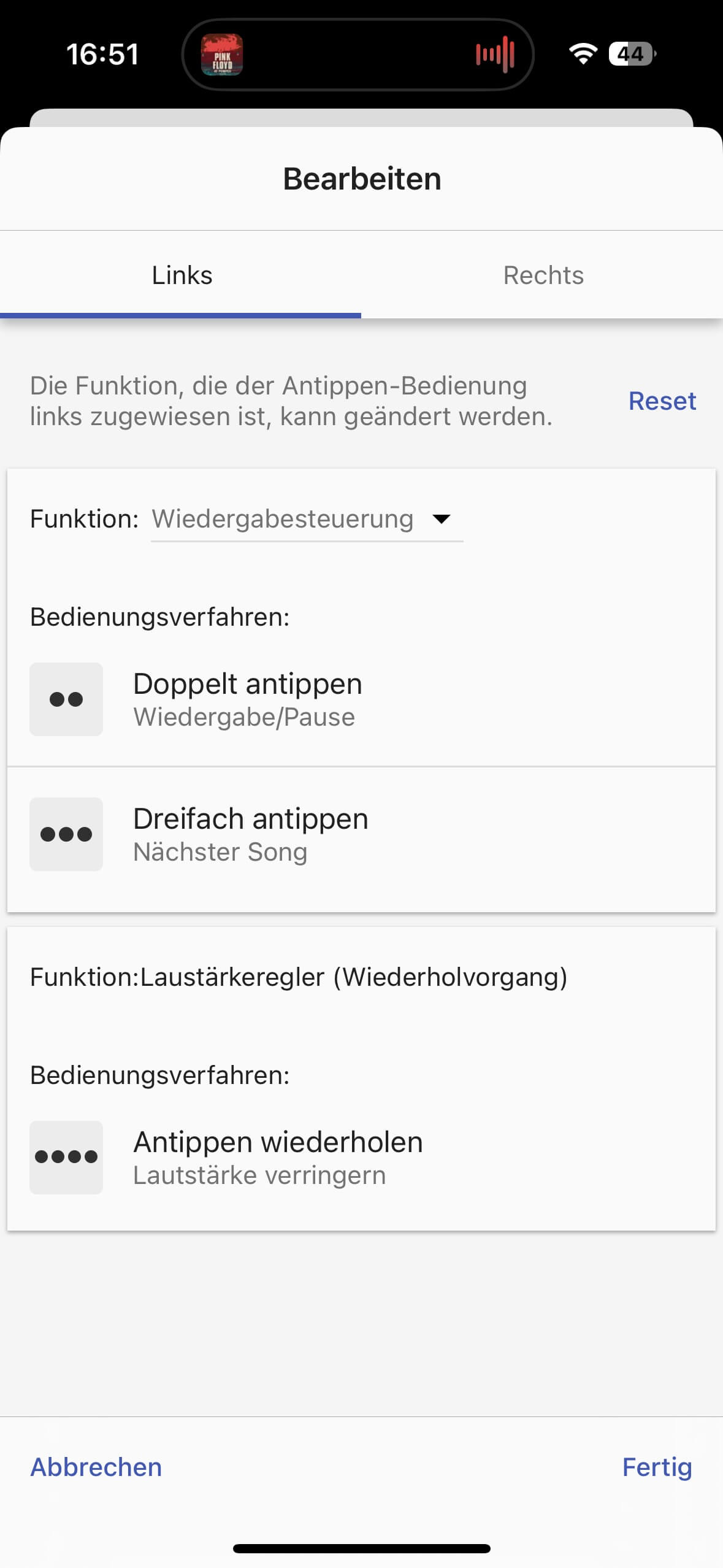Tap the four-dot repeat-tap icon

[66, 1158]
